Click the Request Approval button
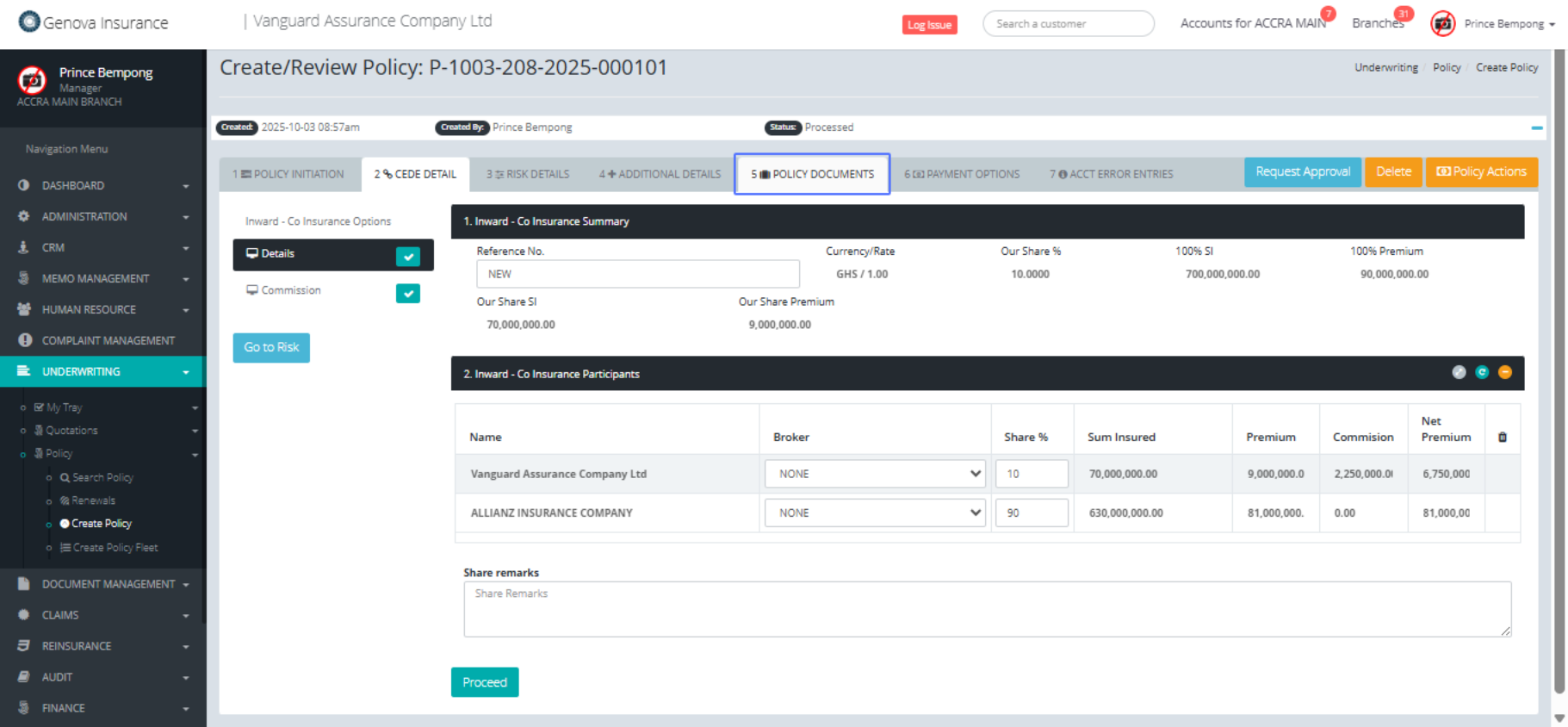The image size is (1568, 727). (x=1302, y=172)
